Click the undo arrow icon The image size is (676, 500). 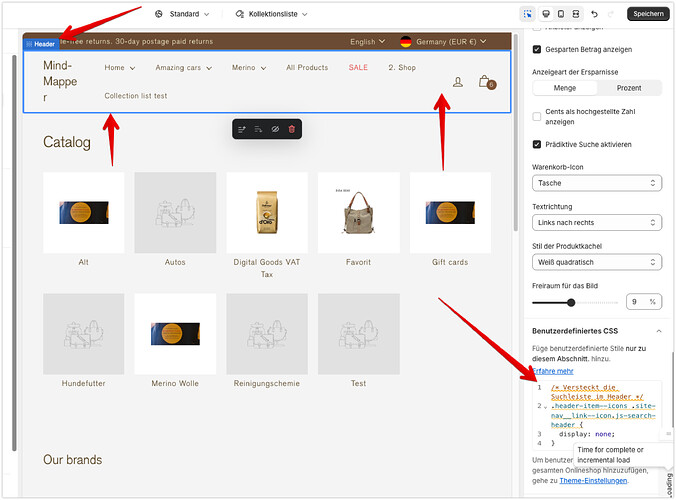coord(595,14)
